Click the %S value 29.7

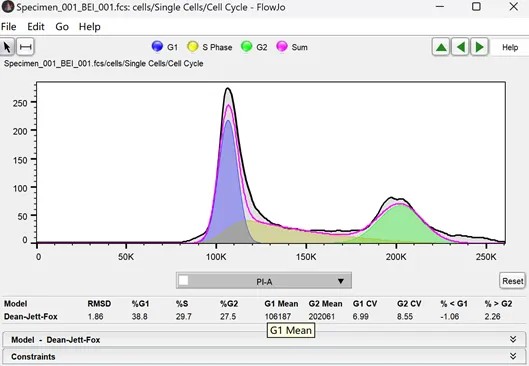[x=184, y=316]
